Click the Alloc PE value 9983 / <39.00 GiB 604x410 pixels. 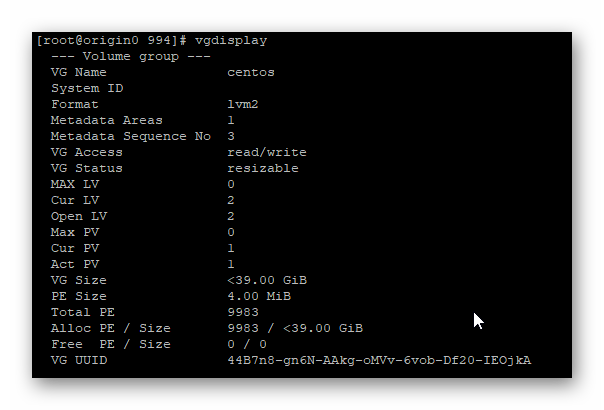[295, 328]
